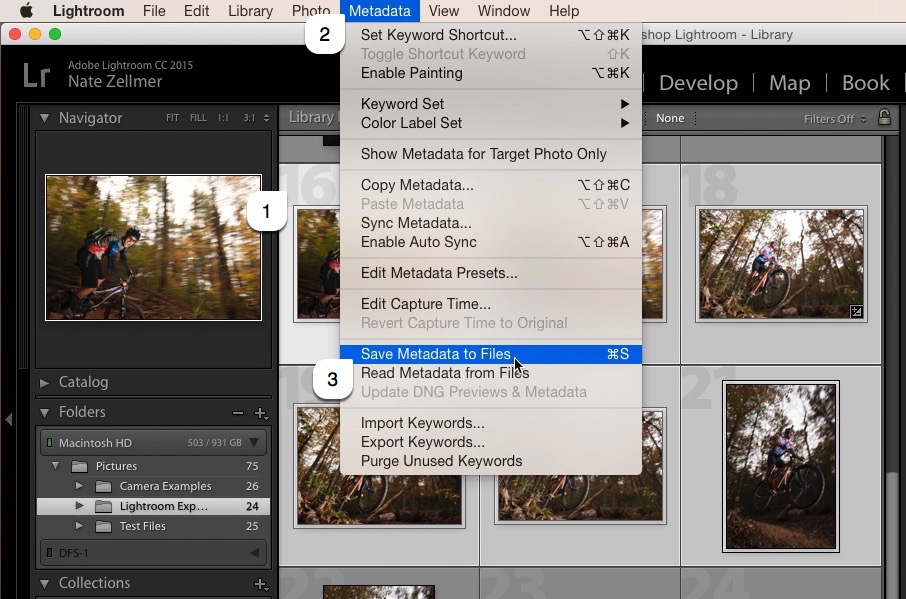The image size is (906, 599).
Task: Select Set Keyword Shortcut...
Action: click(x=491, y=35)
